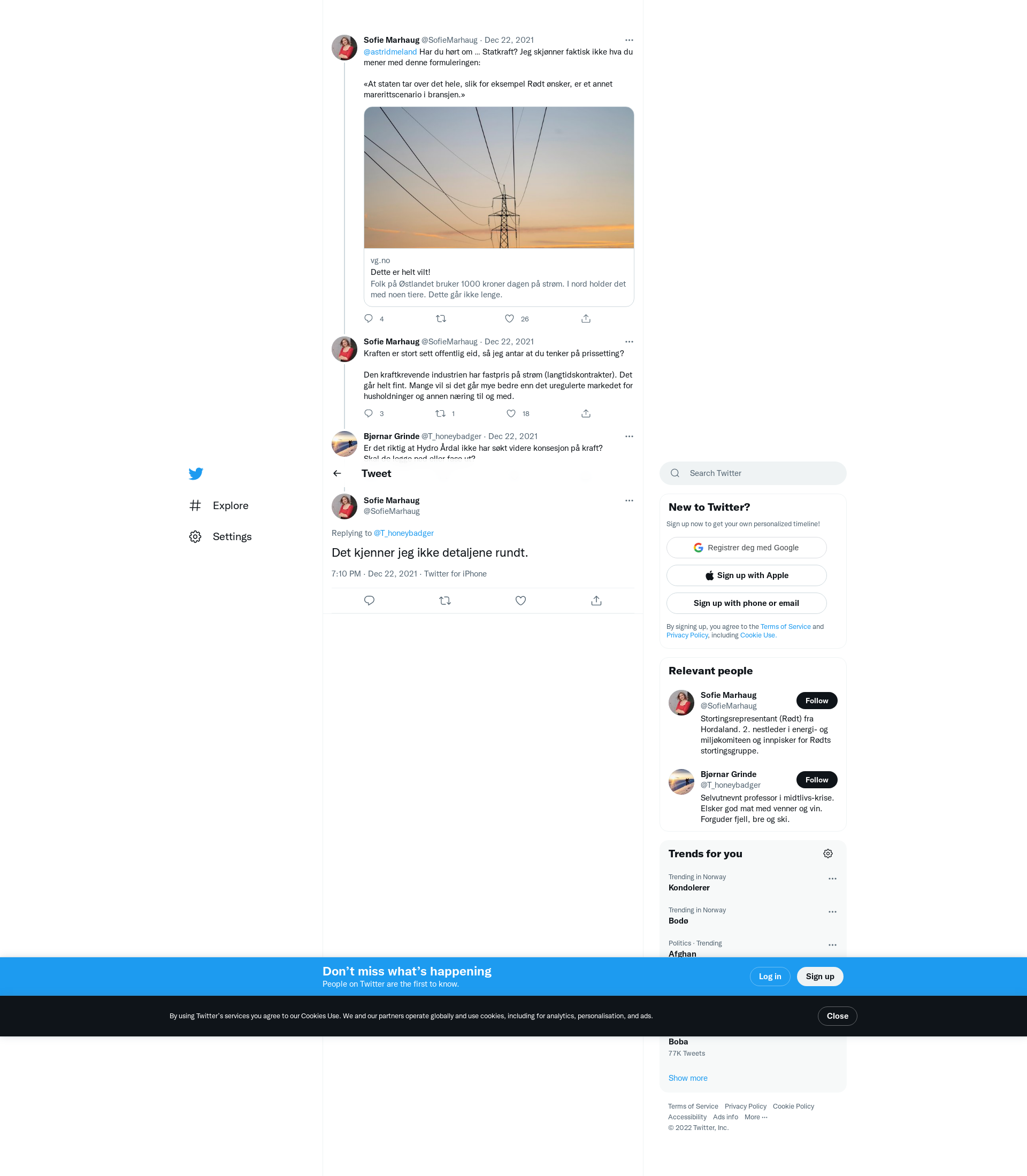The width and height of the screenshot is (1027, 1176).
Task: Open the Boba trend
Action: point(753,1048)
